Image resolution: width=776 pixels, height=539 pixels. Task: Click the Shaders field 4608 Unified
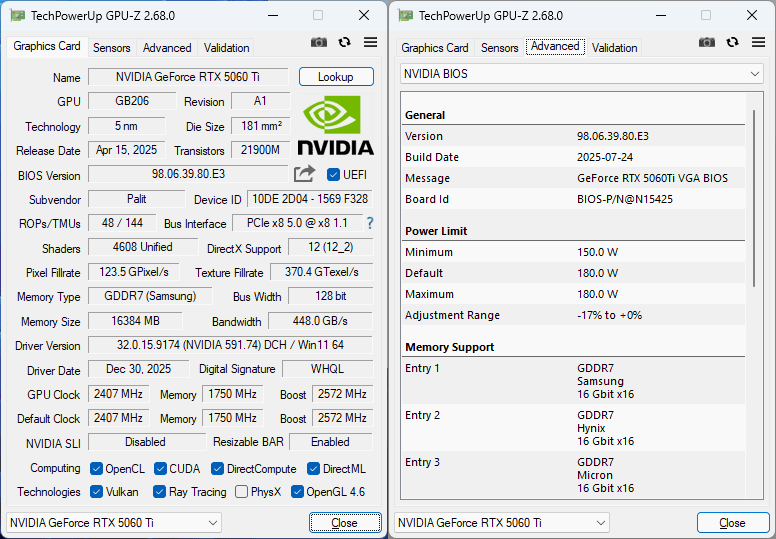click(x=143, y=247)
